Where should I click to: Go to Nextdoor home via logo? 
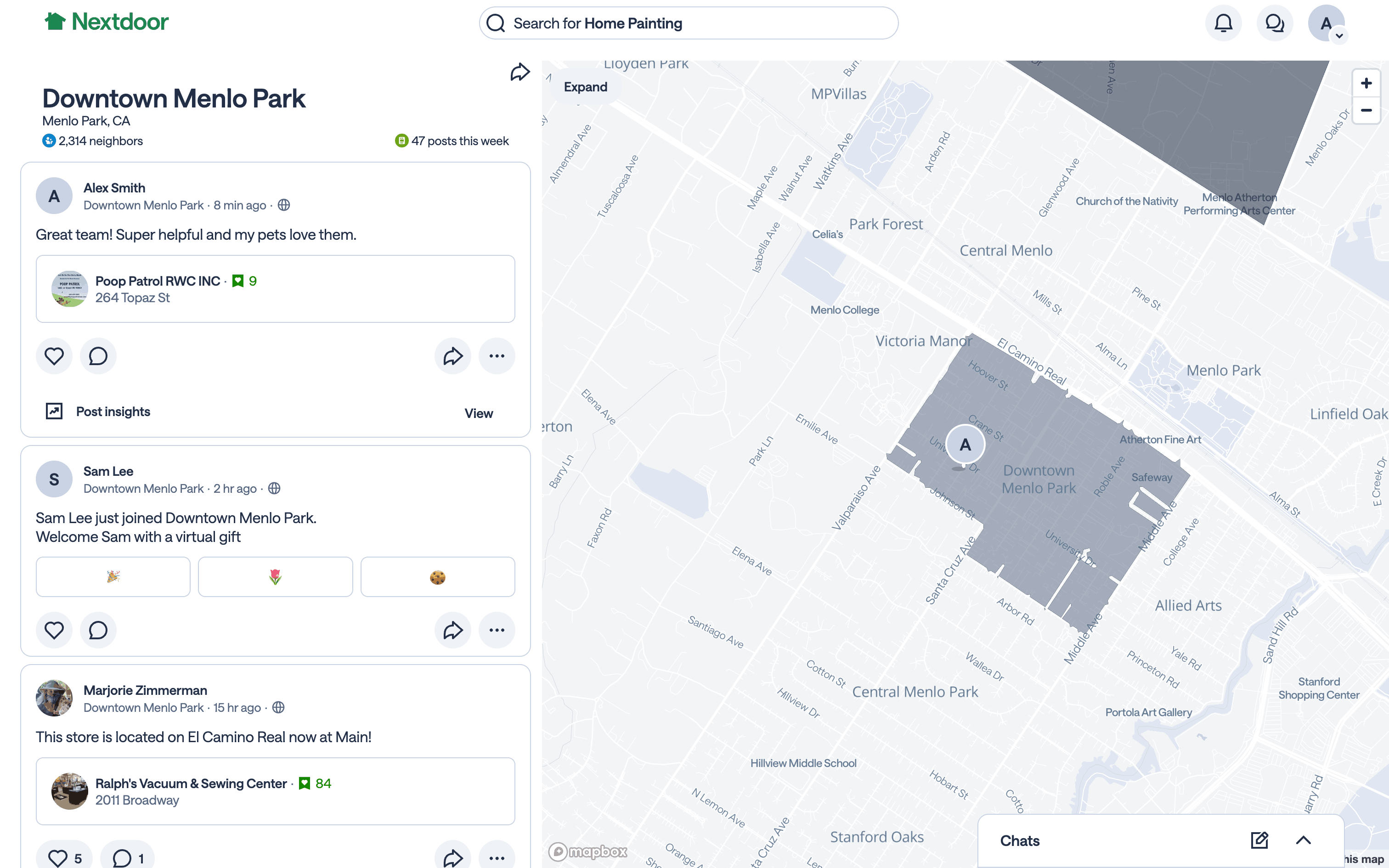coord(107,22)
